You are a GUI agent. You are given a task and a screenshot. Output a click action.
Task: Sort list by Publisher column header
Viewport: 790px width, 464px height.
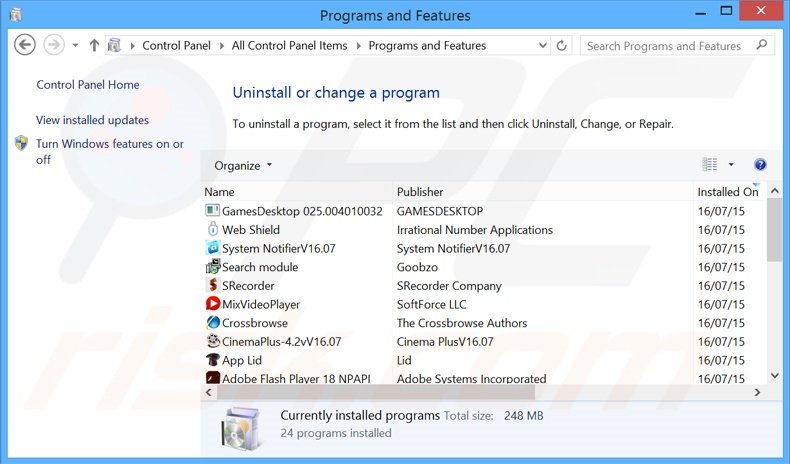click(x=420, y=192)
